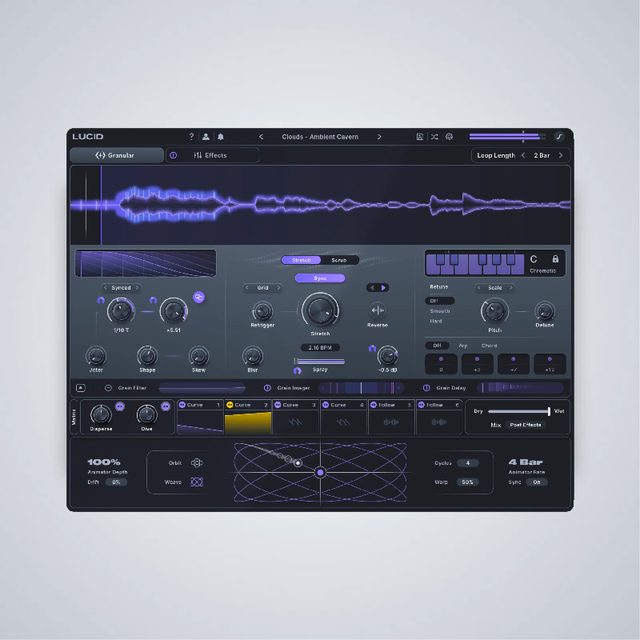Toggle the Effects power button

[173, 156]
